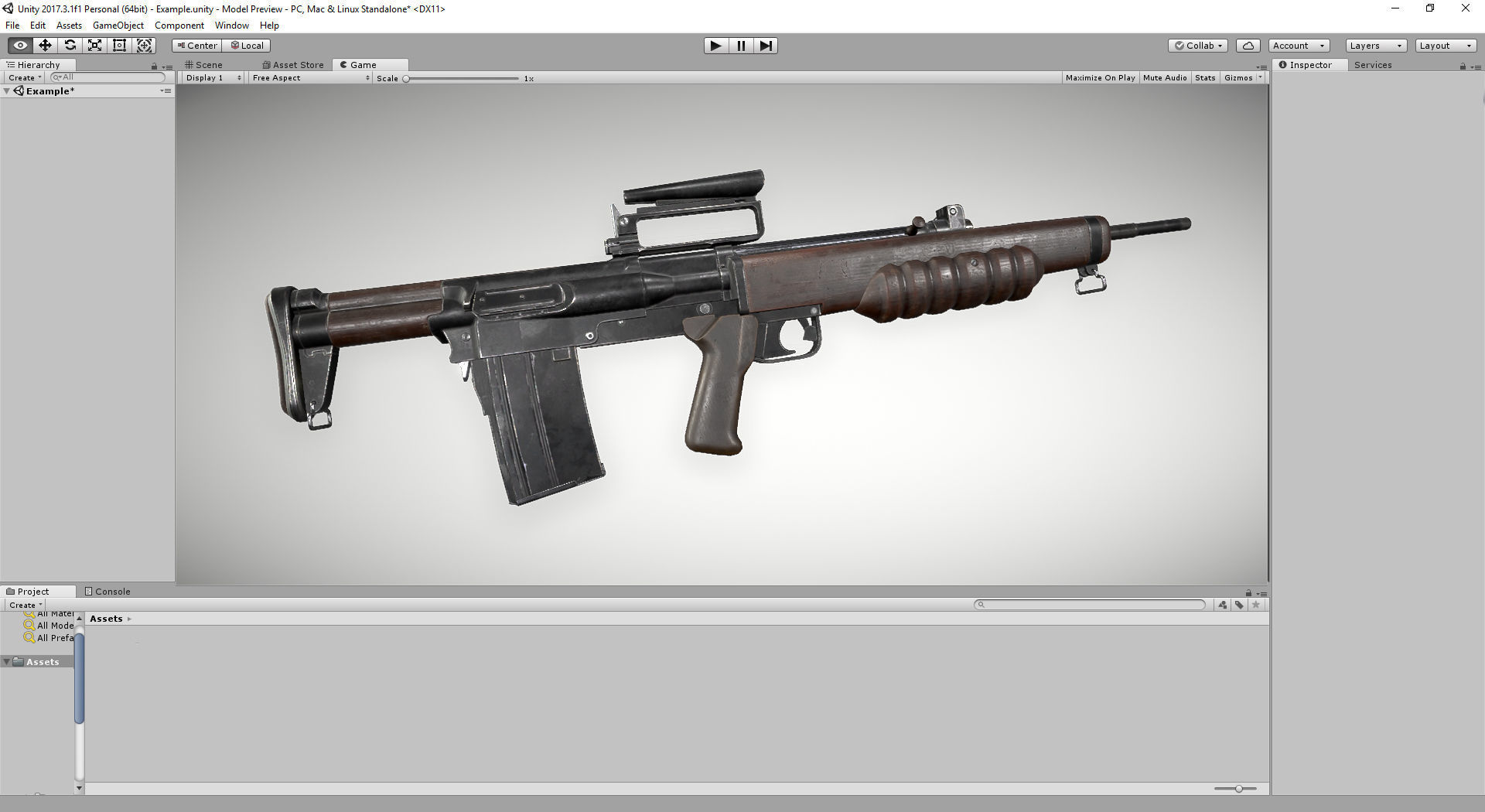Switch to the Console tab

click(108, 592)
